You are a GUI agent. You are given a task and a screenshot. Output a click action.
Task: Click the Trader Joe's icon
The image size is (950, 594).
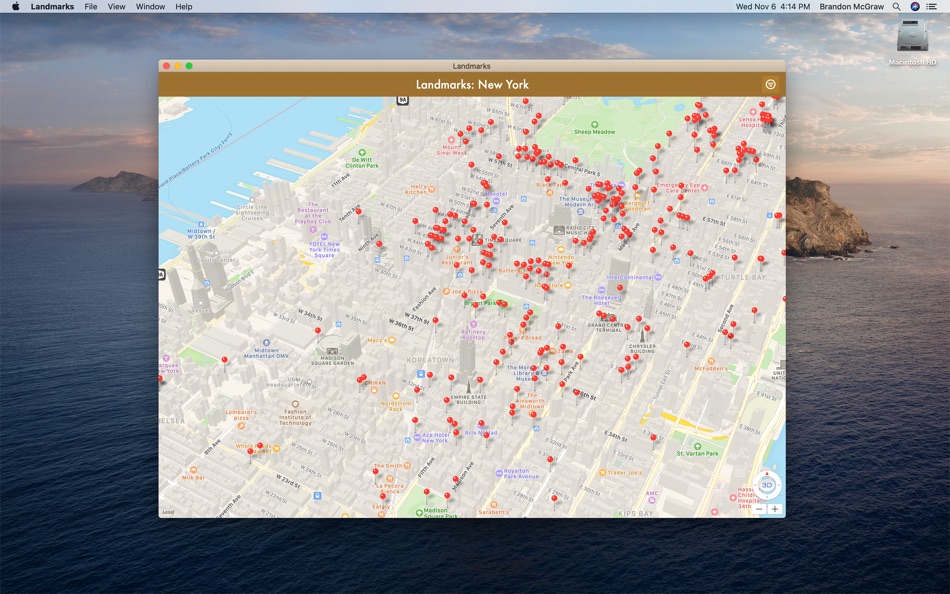point(602,472)
